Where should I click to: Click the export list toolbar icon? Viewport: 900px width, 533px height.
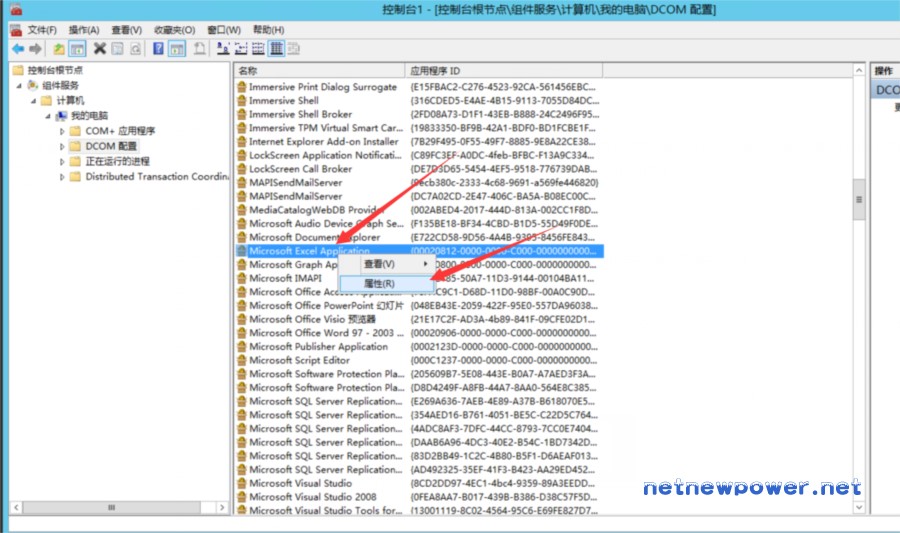(x=200, y=49)
